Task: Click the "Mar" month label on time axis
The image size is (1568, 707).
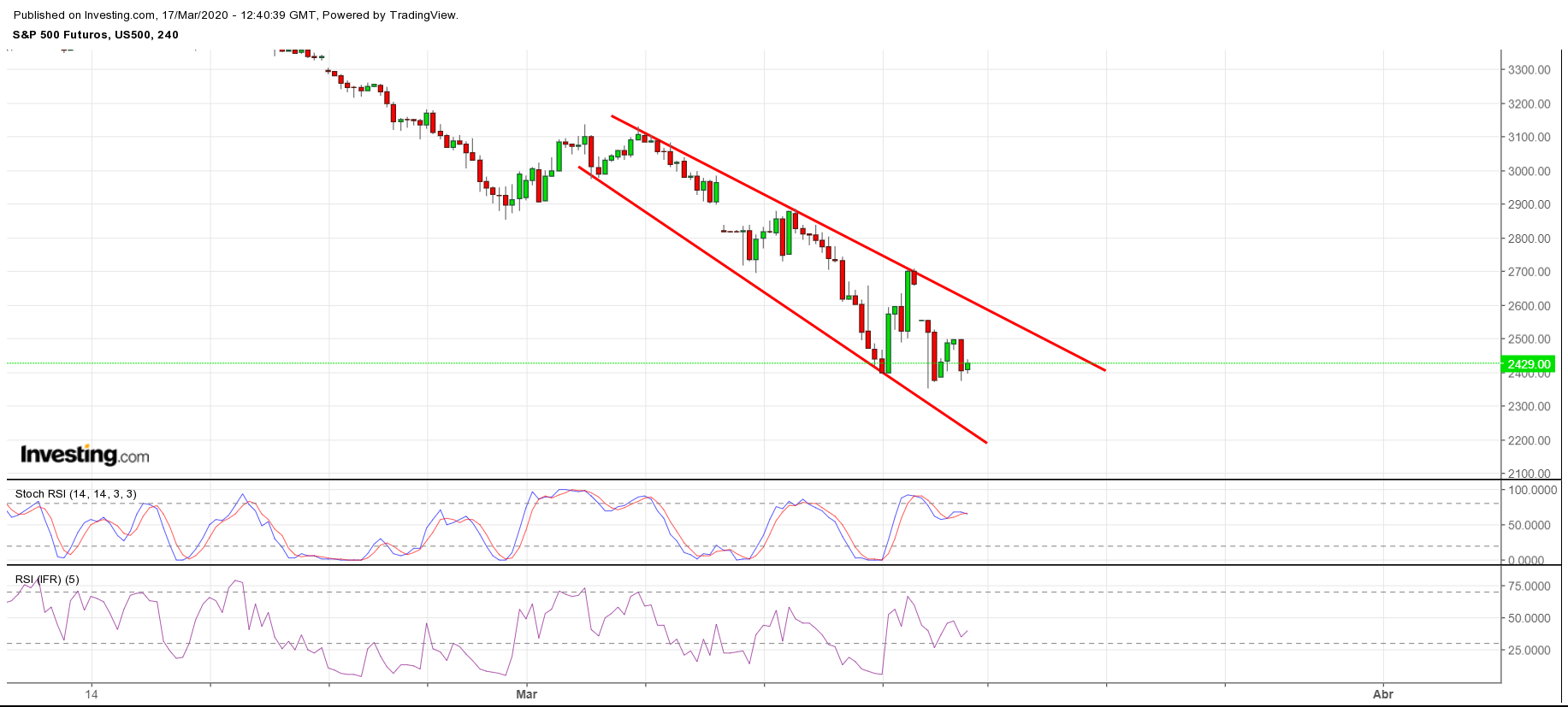Action: click(x=527, y=694)
